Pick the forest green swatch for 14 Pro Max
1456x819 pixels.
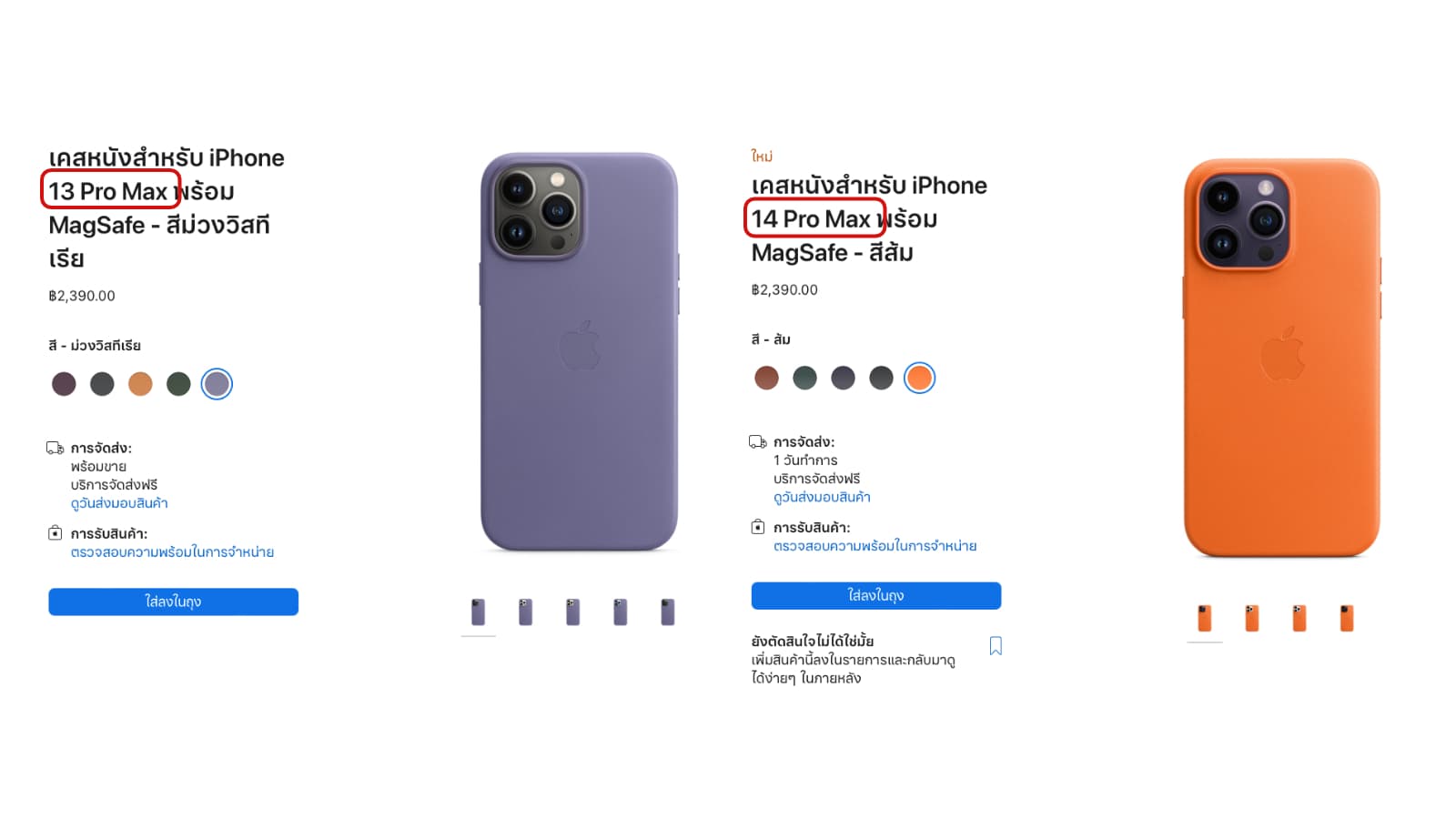(x=804, y=378)
